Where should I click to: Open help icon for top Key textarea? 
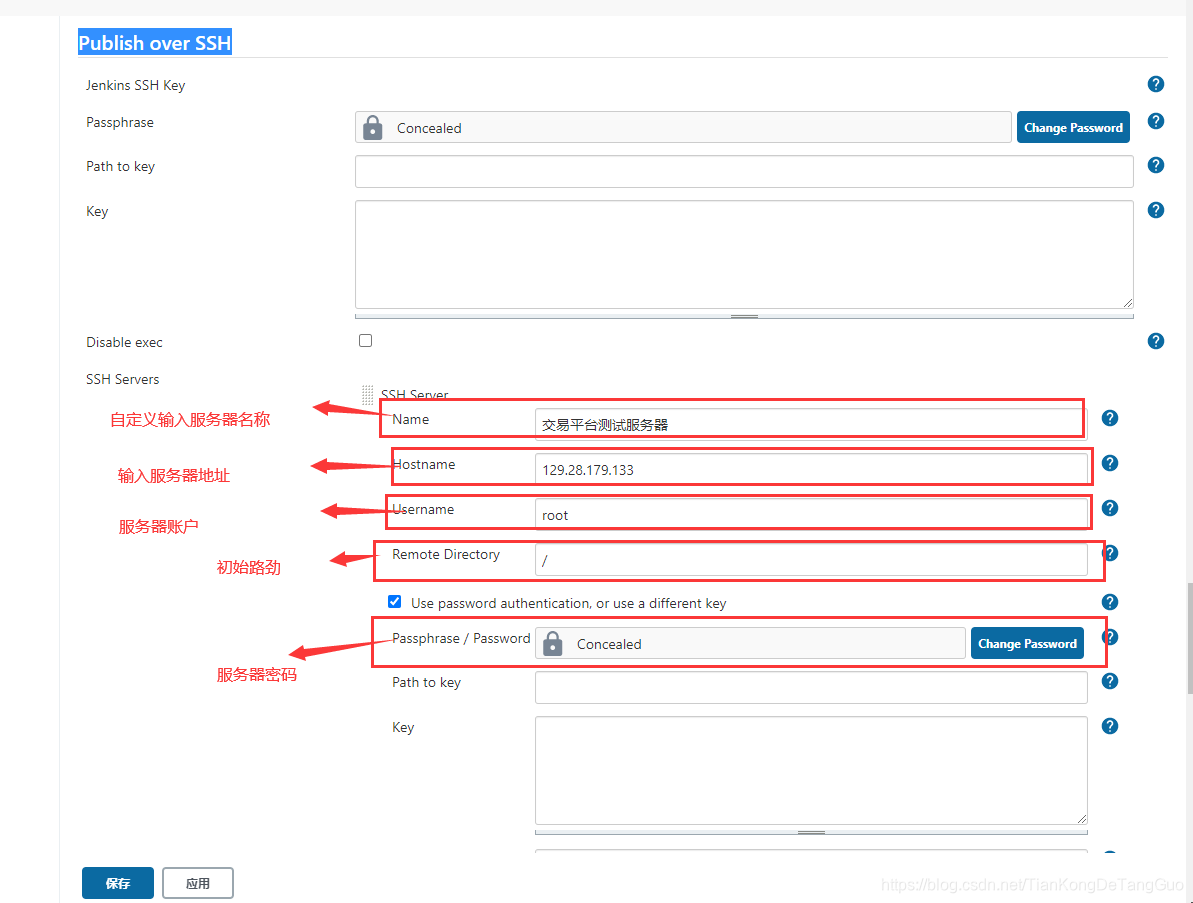coord(1155,210)
